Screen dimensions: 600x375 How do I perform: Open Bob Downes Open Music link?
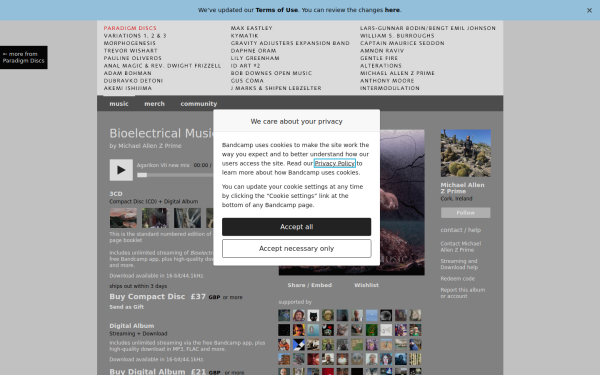[x=271, y=73]
